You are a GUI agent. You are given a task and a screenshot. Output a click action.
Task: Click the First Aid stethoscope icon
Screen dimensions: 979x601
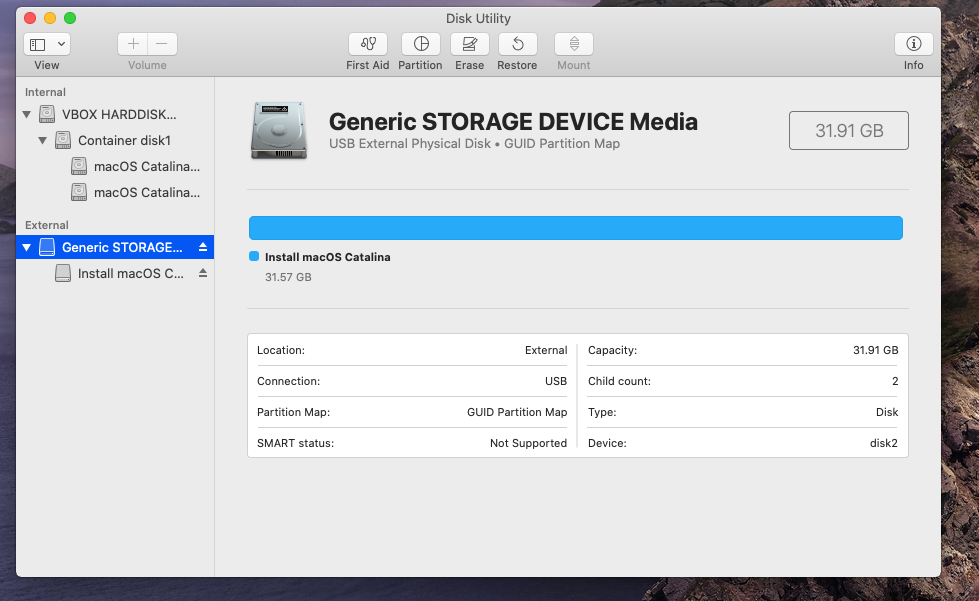(368, 44)
